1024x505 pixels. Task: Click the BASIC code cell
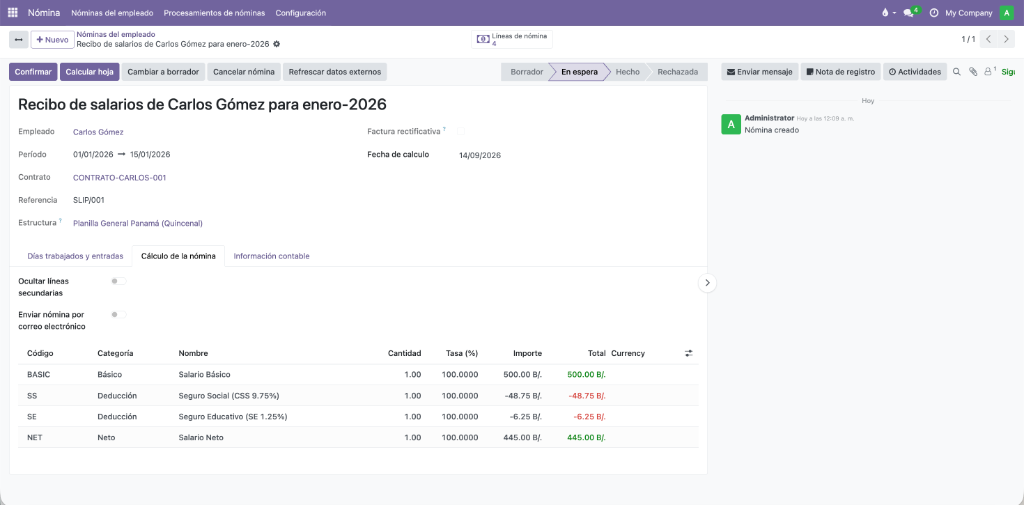pyautogui.click(x=39, y=375)
